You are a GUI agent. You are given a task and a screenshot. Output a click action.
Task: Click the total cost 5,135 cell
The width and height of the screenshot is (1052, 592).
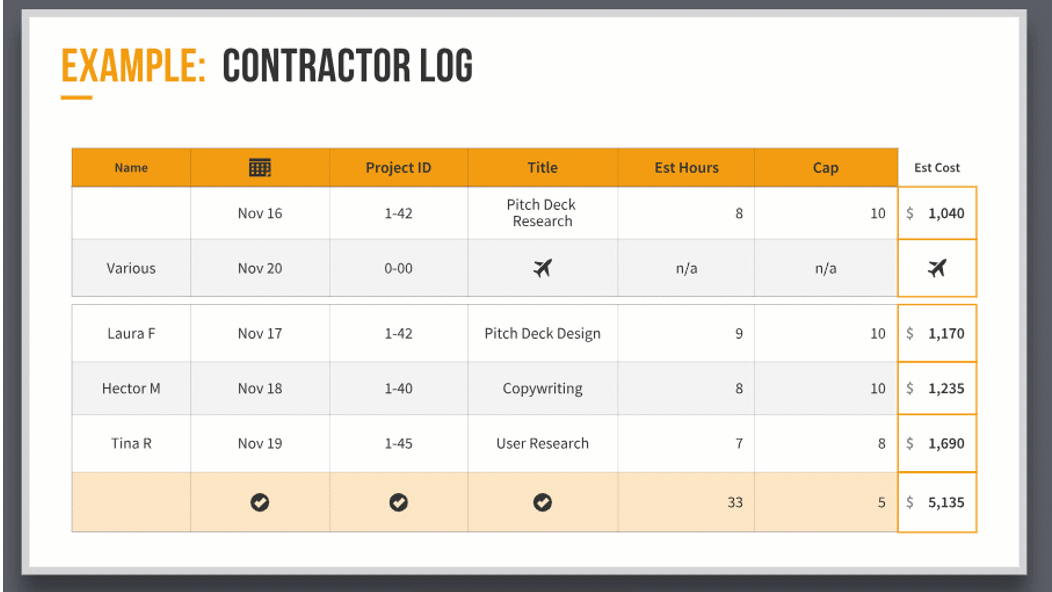pyautogui.click(x=937, y=502)
